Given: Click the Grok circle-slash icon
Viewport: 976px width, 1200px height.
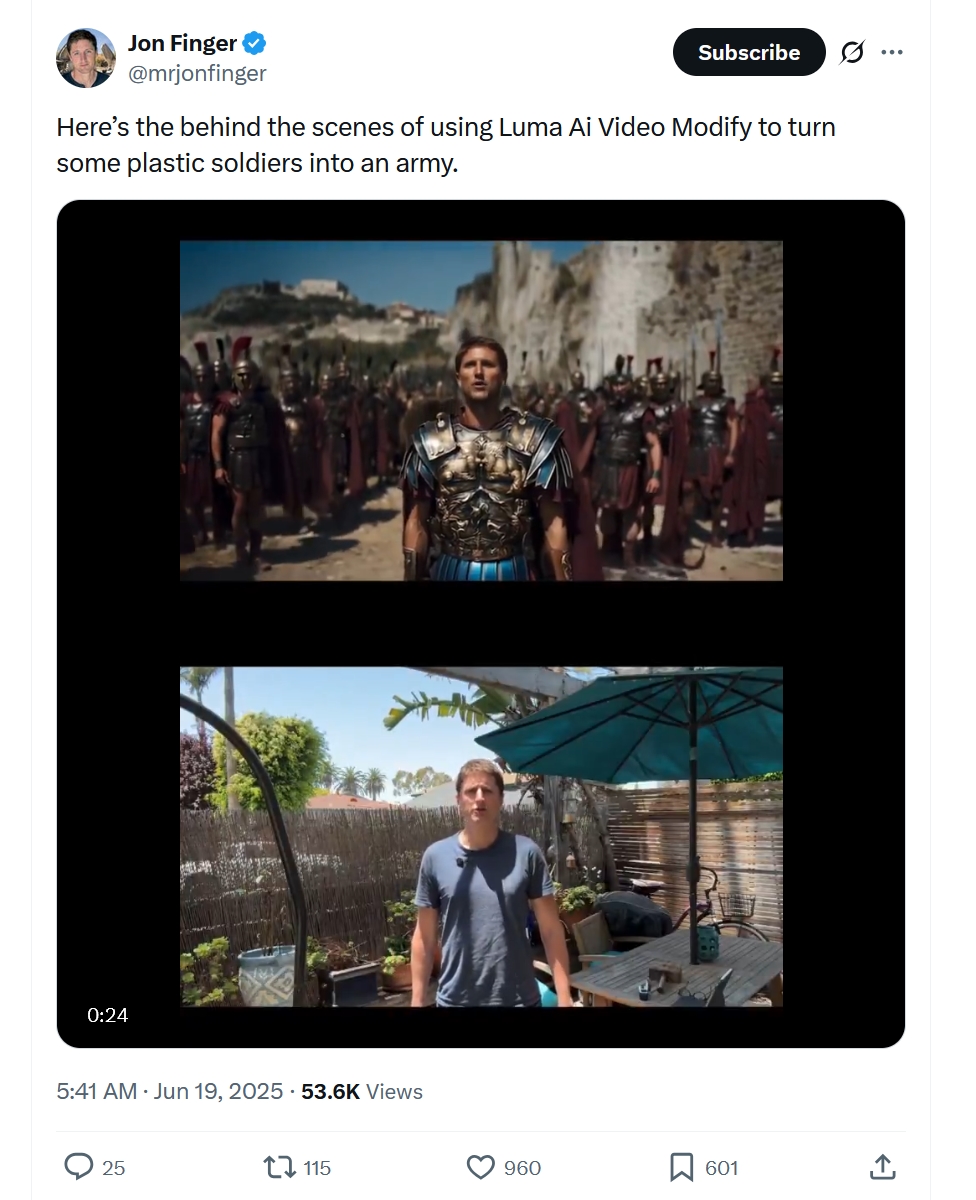Looking at the screenshot, I should pos(852,52).
